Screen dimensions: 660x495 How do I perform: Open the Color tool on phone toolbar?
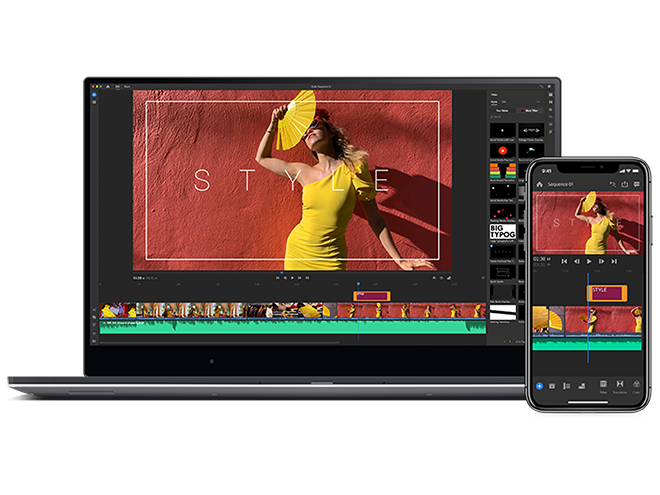coord(637,385)
